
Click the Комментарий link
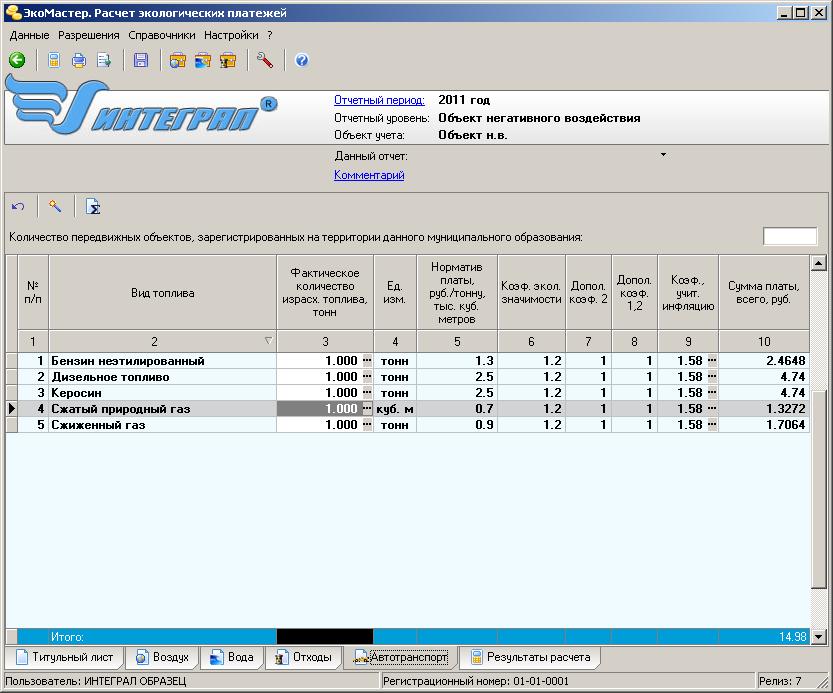click(369, 176)
